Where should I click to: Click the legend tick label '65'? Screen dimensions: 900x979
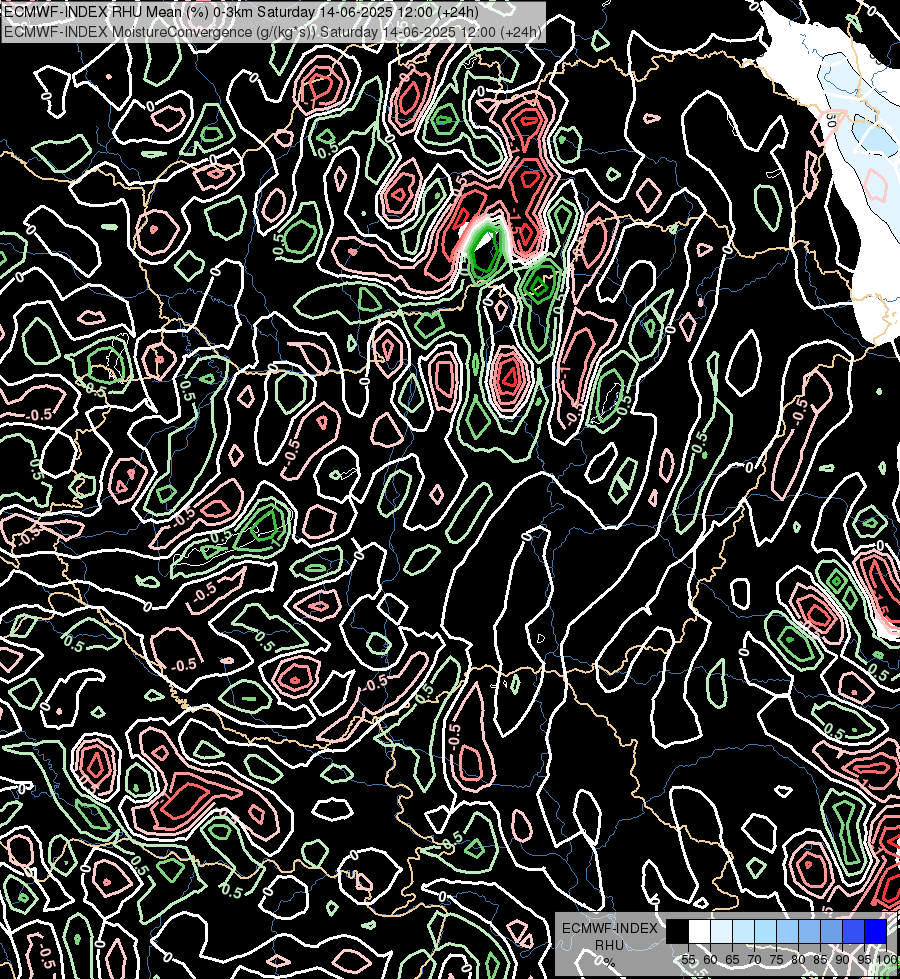pos(733,960)
